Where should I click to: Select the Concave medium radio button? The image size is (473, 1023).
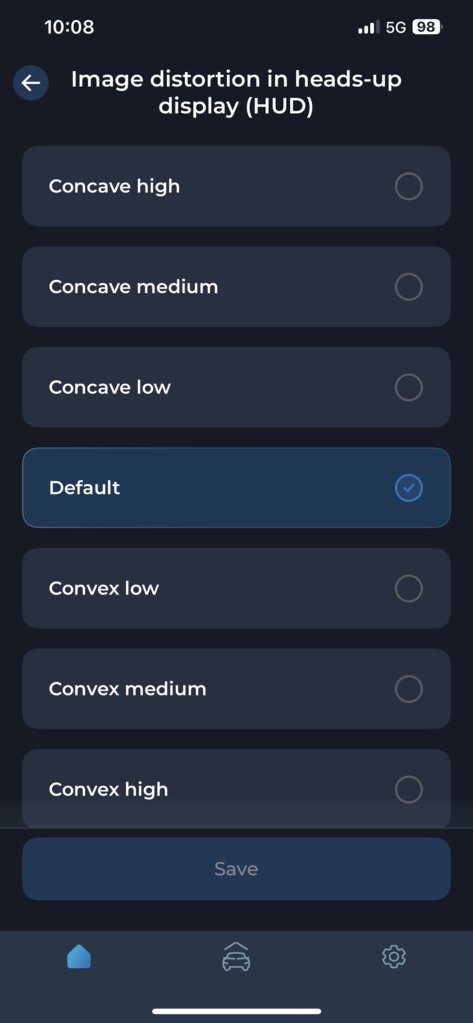pos(409,287)
